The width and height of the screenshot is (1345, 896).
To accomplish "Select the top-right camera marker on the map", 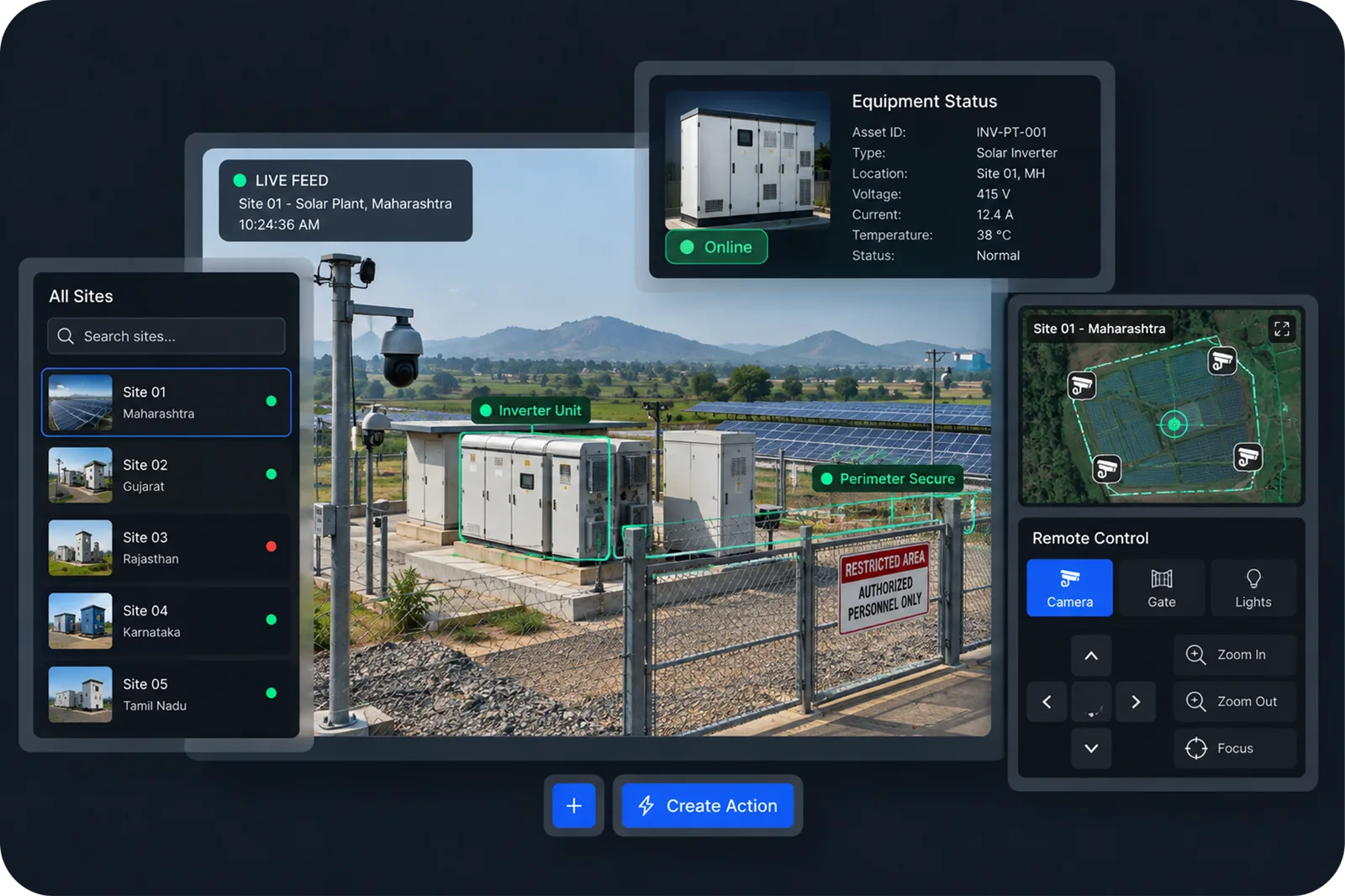I will (x=1222, y=361).
